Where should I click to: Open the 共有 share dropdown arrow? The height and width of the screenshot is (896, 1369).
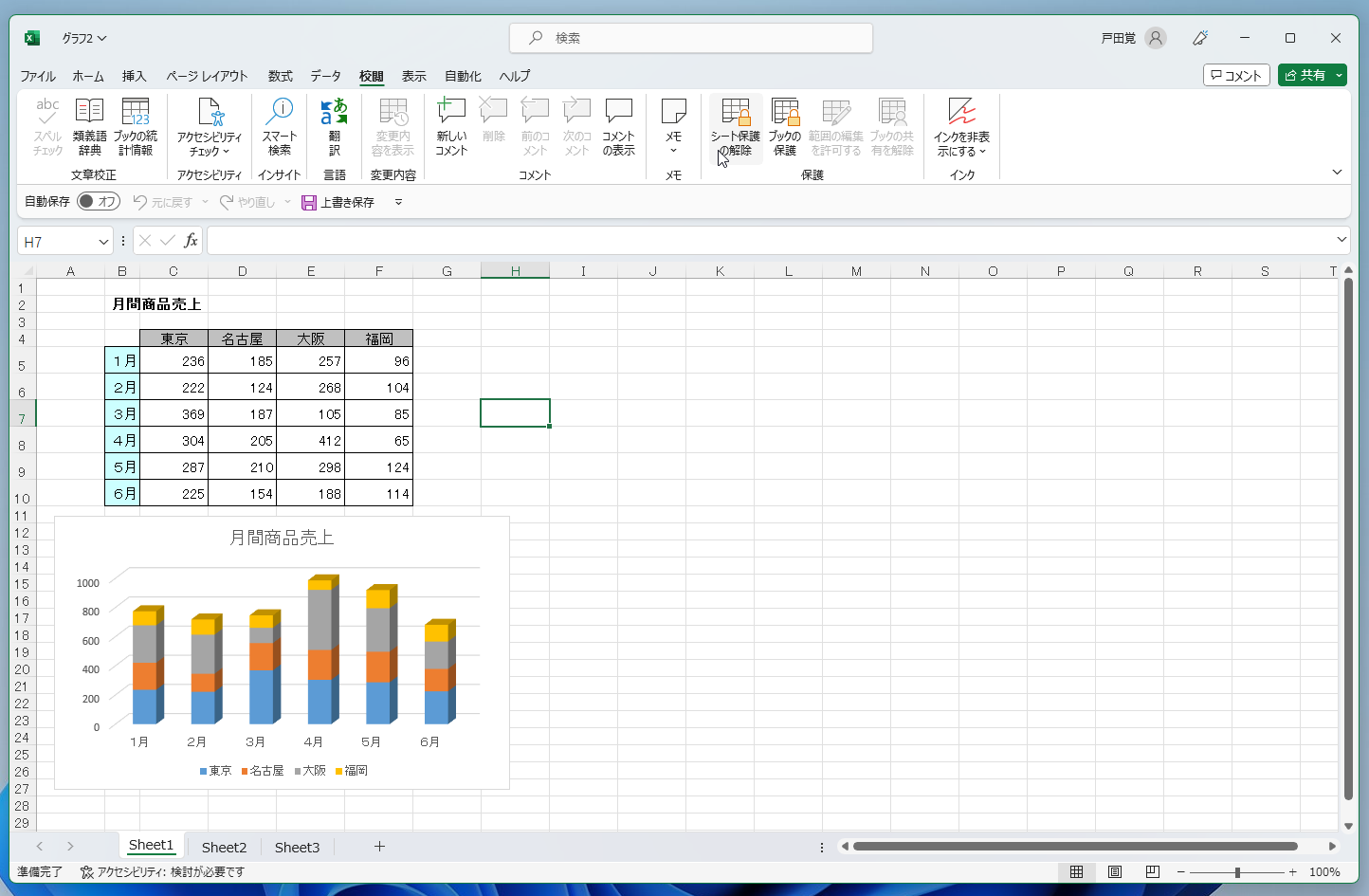pos(1340,75)
